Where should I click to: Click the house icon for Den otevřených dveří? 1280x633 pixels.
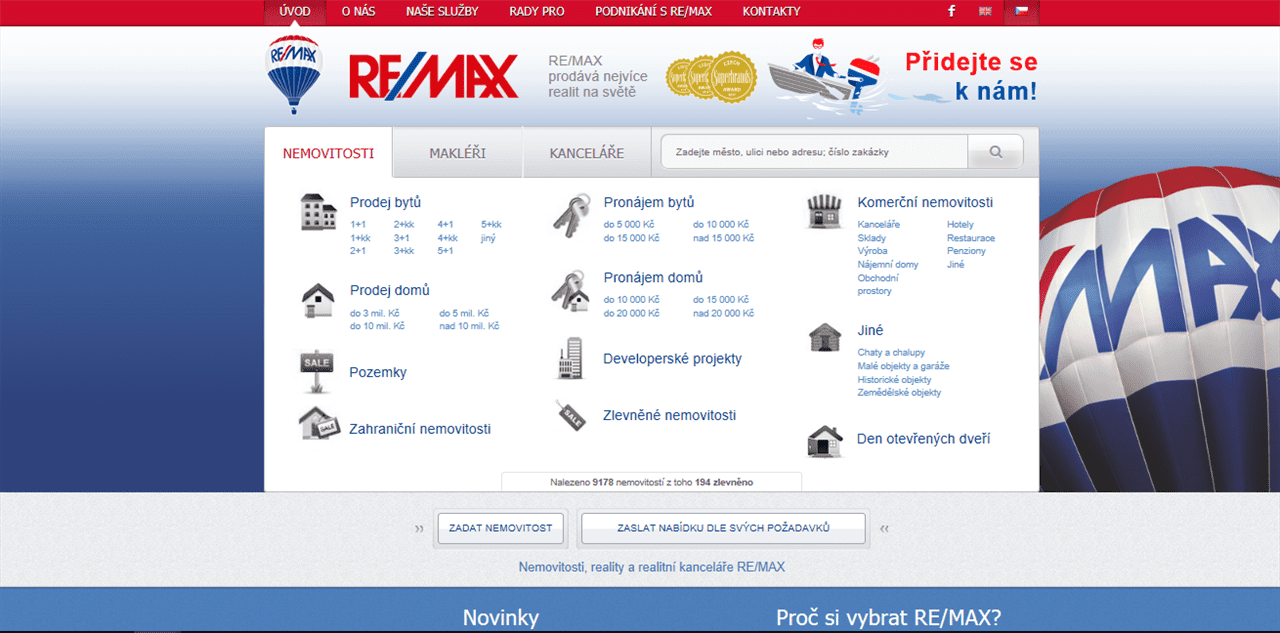825,440
